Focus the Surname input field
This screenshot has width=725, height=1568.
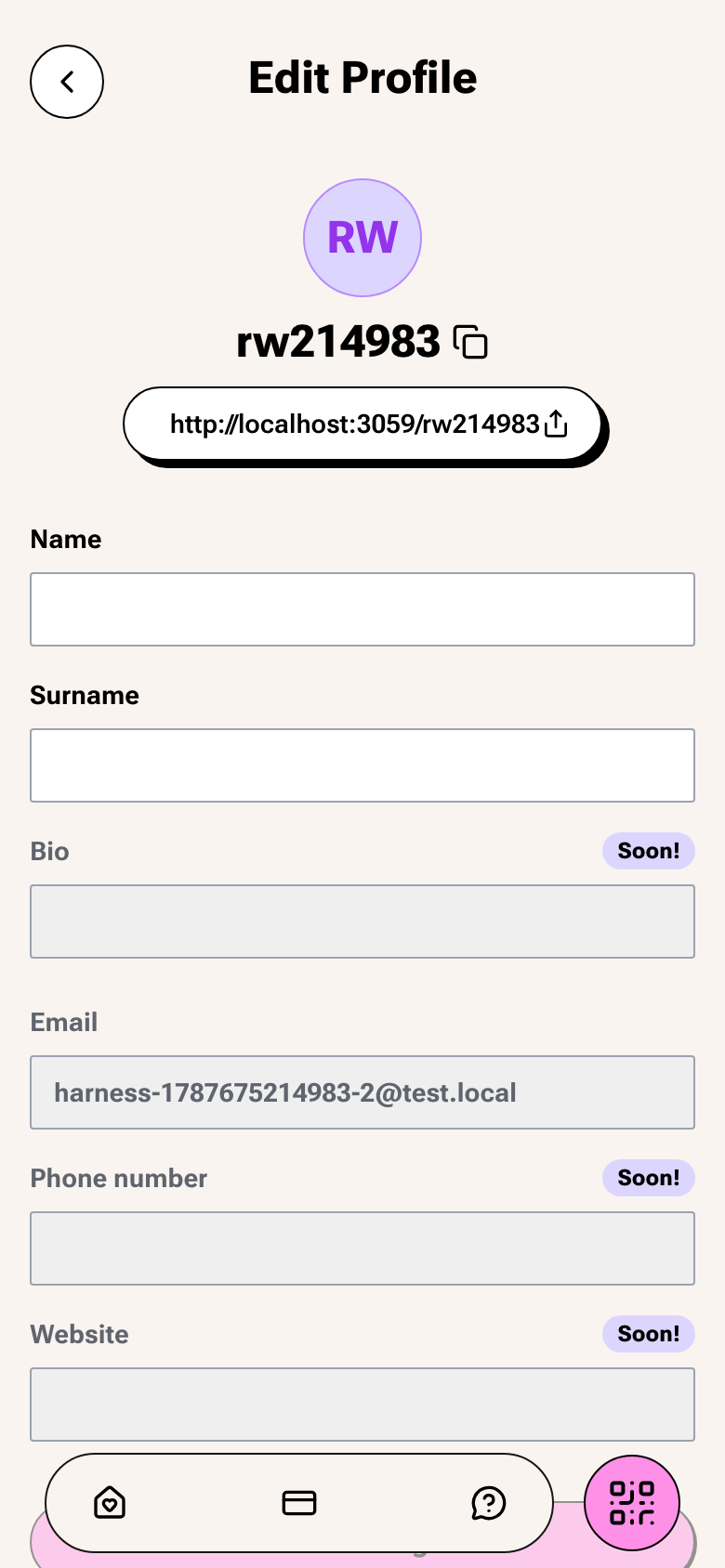[x=362, y=765]
